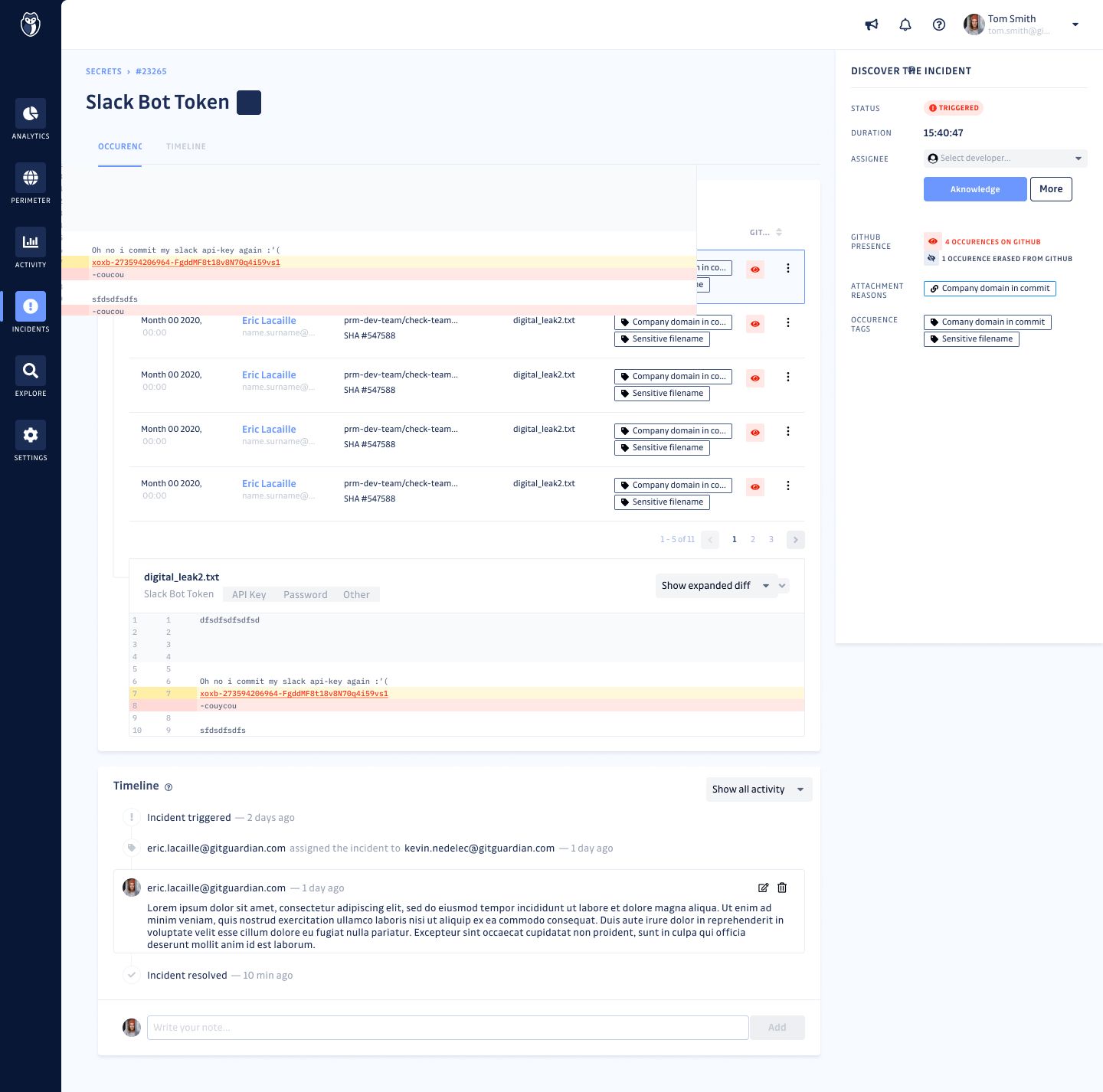The height and width of the screenshot is (1092, 1103).
Task: Open the Show all activity filter
Action: pos(758,789)
